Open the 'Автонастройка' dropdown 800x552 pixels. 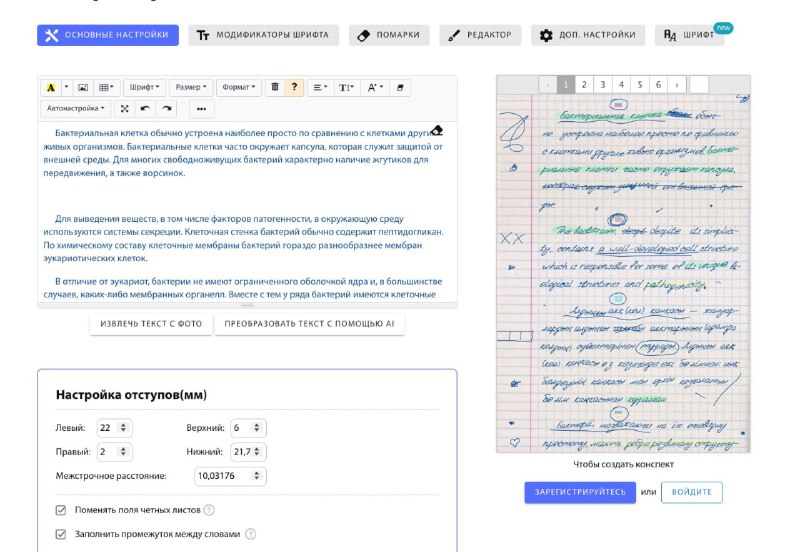76,108
